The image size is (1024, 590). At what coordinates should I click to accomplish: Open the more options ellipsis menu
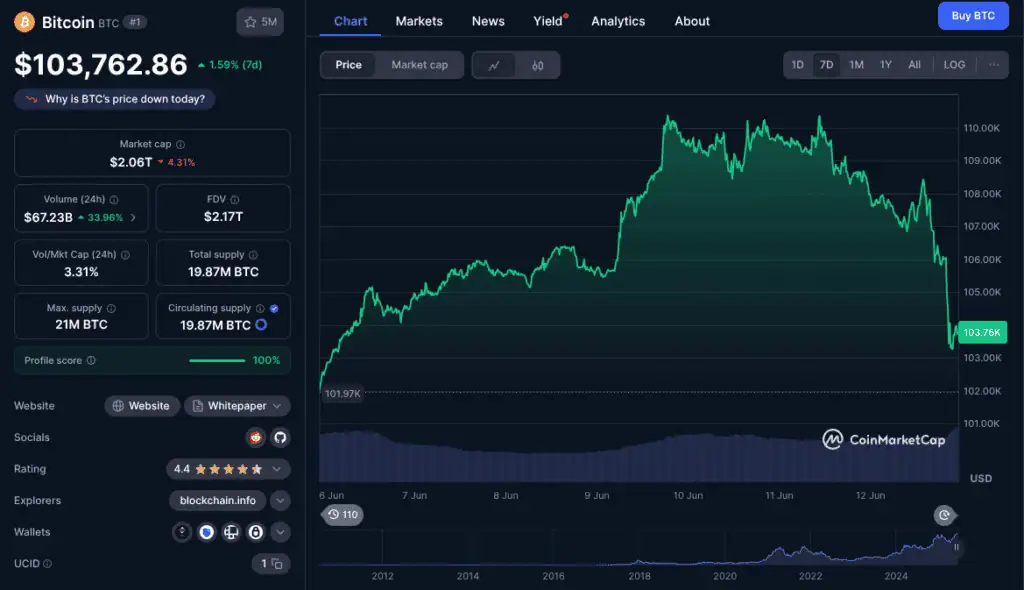click(994, 65)
